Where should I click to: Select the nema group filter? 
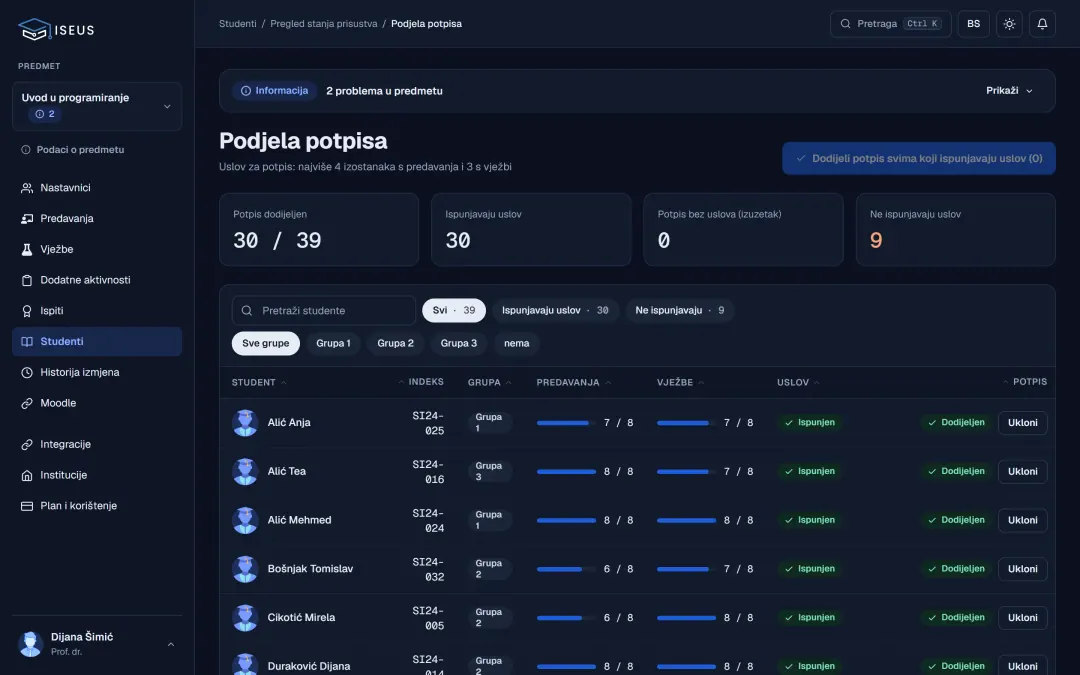[517, 343]
